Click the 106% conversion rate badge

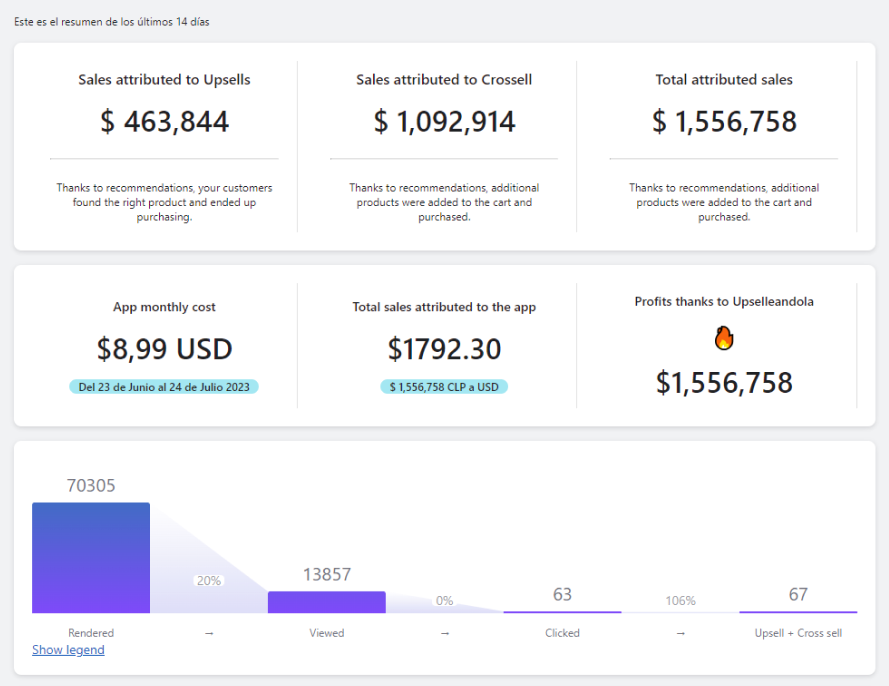point(680,601)
